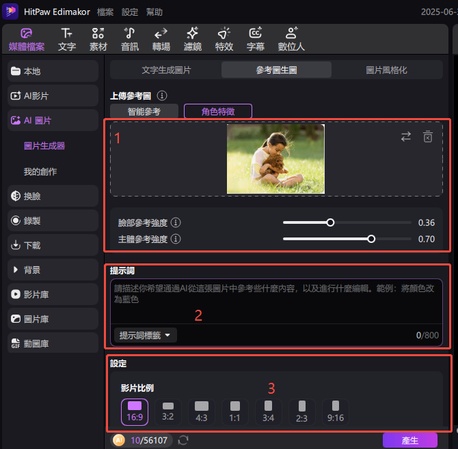The height and width of the screenshot is (449, 458).
Task: Click the 產生 generate button
Action: tap(410, 440)
